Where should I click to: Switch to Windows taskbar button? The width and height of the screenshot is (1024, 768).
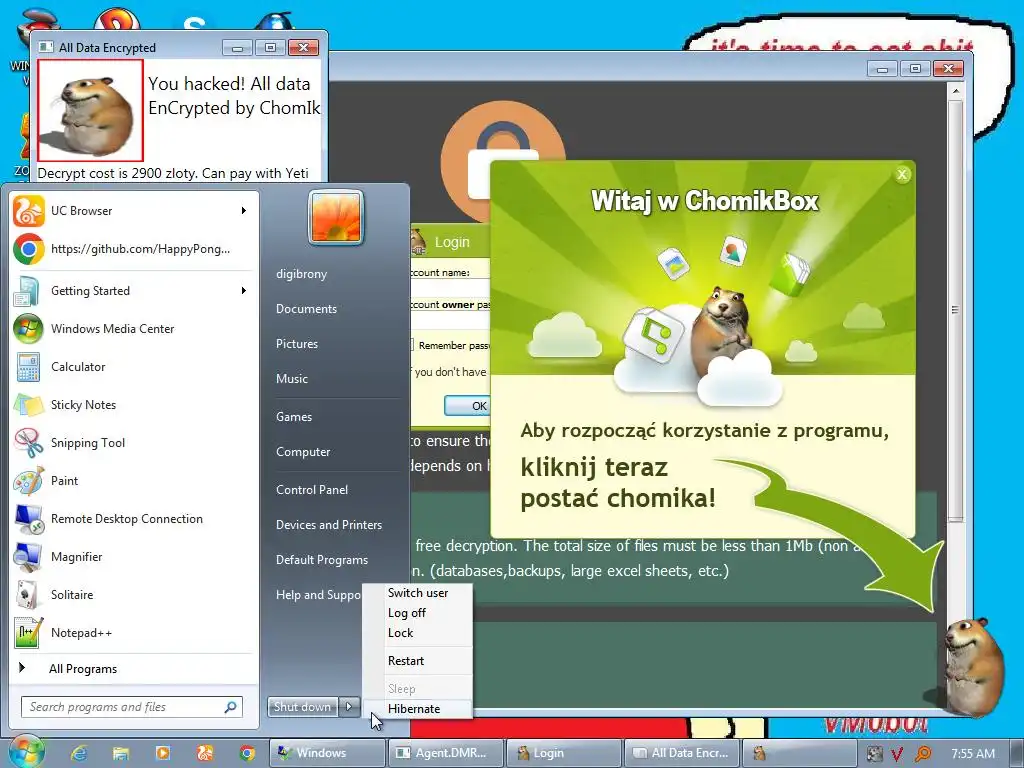point(327,753)
